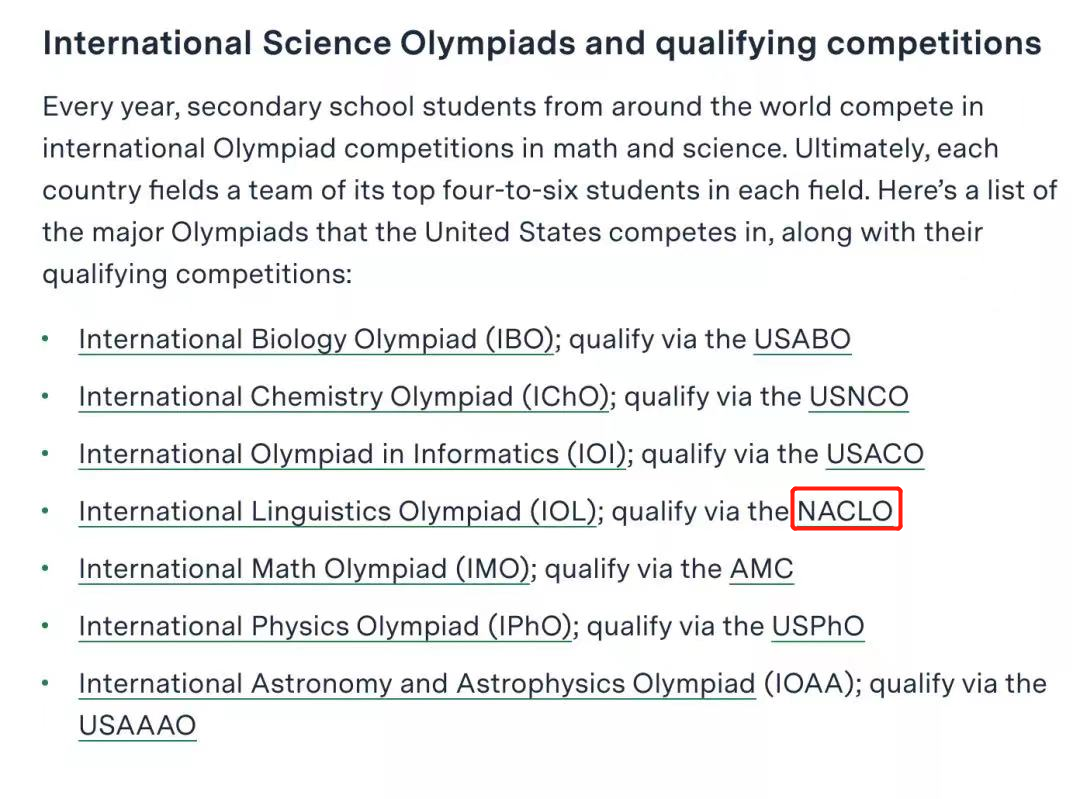Open the International Astronomy and Astrophysics Olympiad link
The image size is (1080, 799).
click(417, 684)
